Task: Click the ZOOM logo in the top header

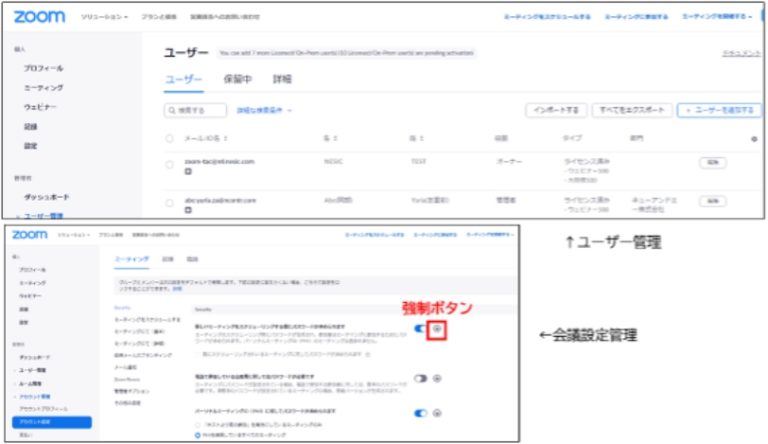Action: [x=41, y=17]
